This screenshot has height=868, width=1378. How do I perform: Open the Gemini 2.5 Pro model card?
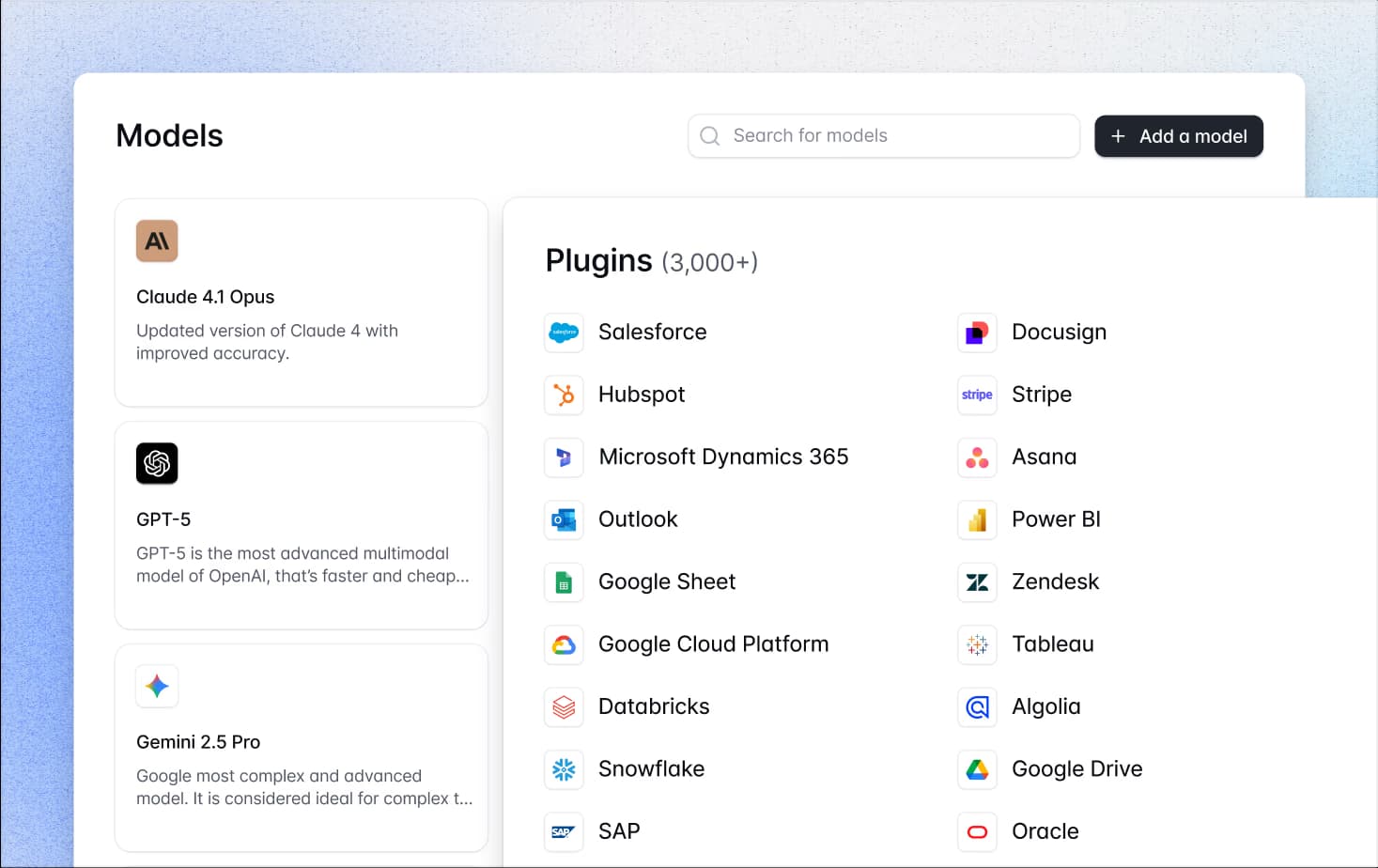click(301, 747)
